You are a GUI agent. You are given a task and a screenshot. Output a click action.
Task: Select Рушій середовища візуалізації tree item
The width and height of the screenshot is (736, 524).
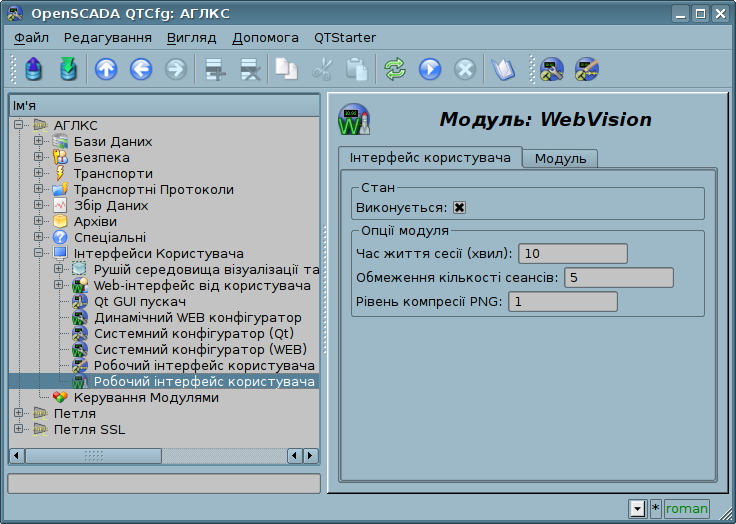click(x=206, y=270)
